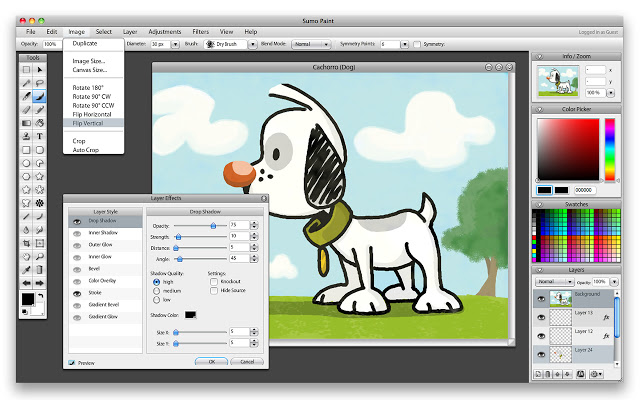640x400 pixels.
Task: Select the medium shadow quality option
Action: (x=156, y=290)
